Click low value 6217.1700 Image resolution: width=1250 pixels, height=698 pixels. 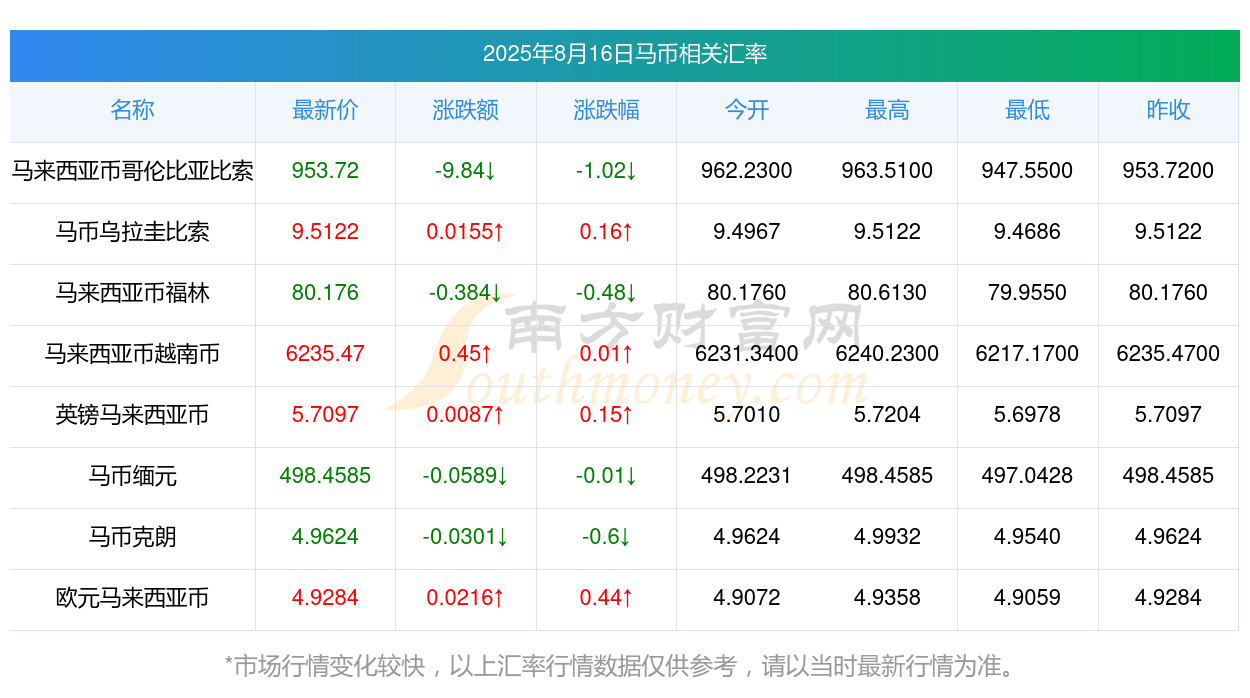click(x=1028, y=354)
